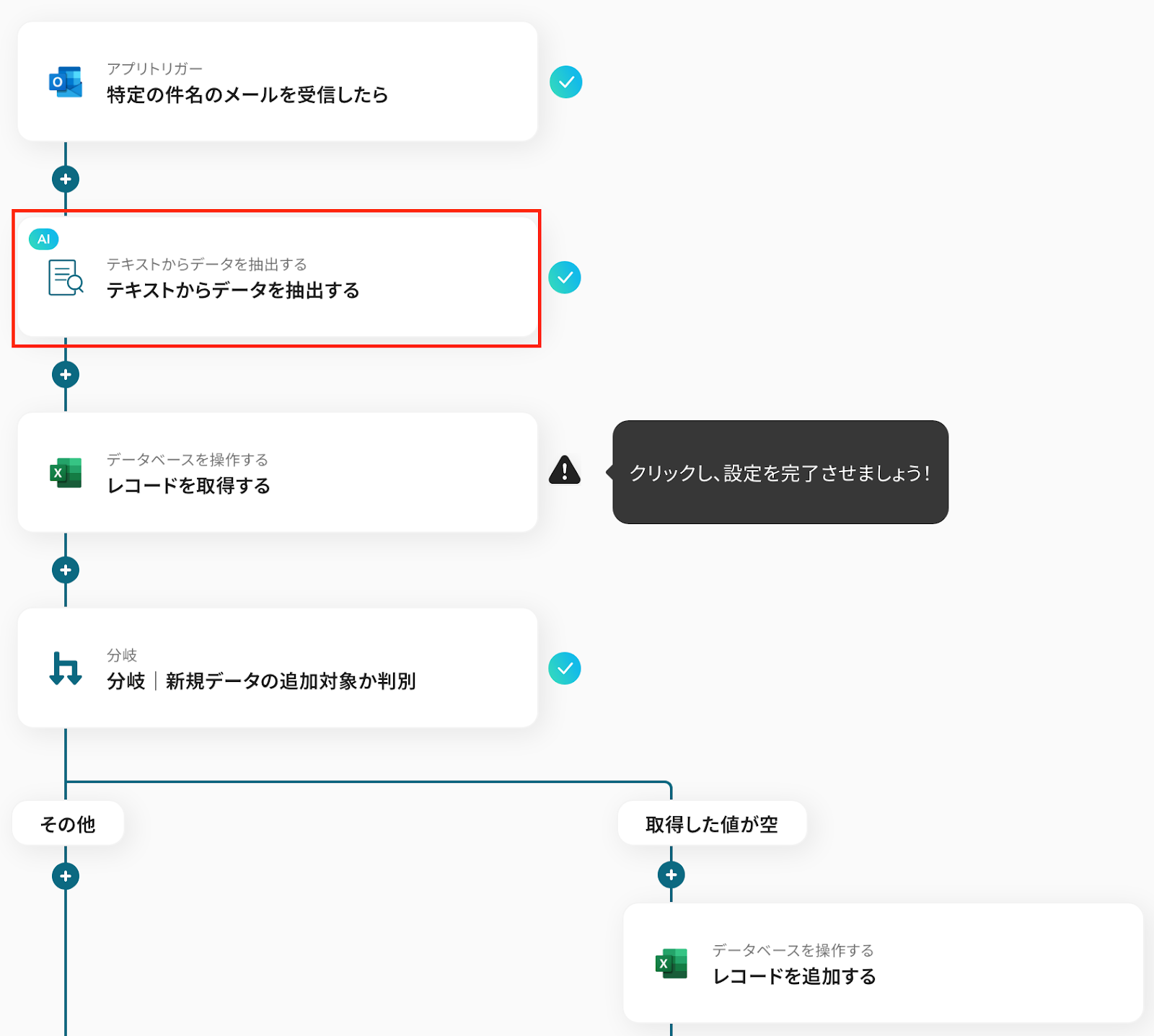The width and height of the screenshot is (1154, 1036).
Task: Open the レコードを追加する step
Action: click(x=884, y=963)
